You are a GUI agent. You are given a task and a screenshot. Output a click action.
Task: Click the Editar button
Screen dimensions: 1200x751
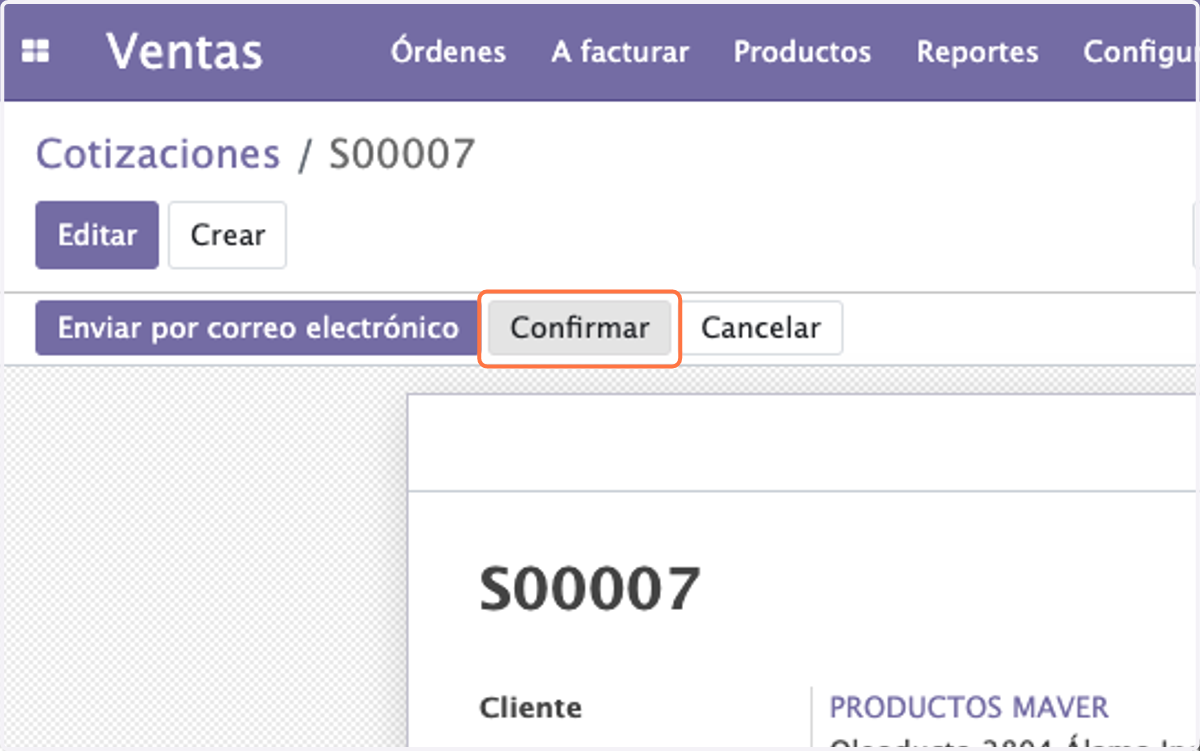(97, 235)
